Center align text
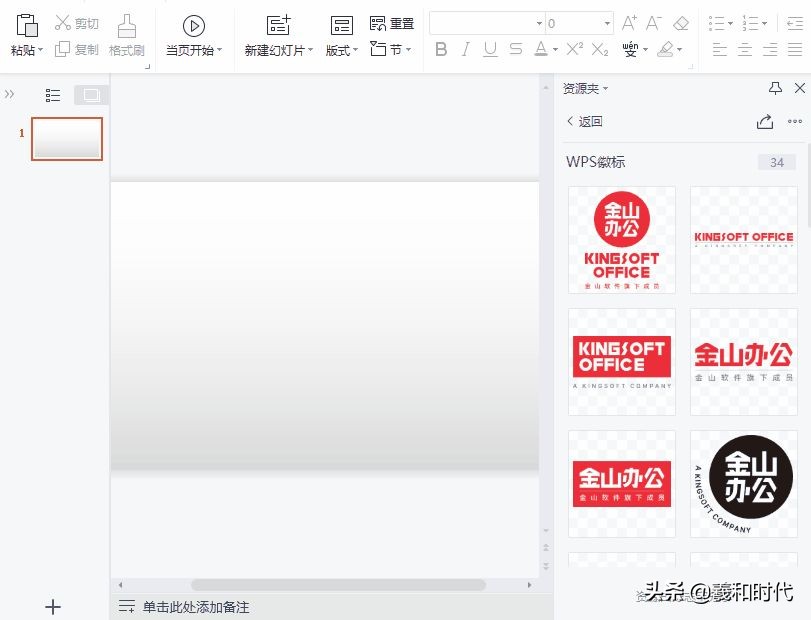 [745, 50]
